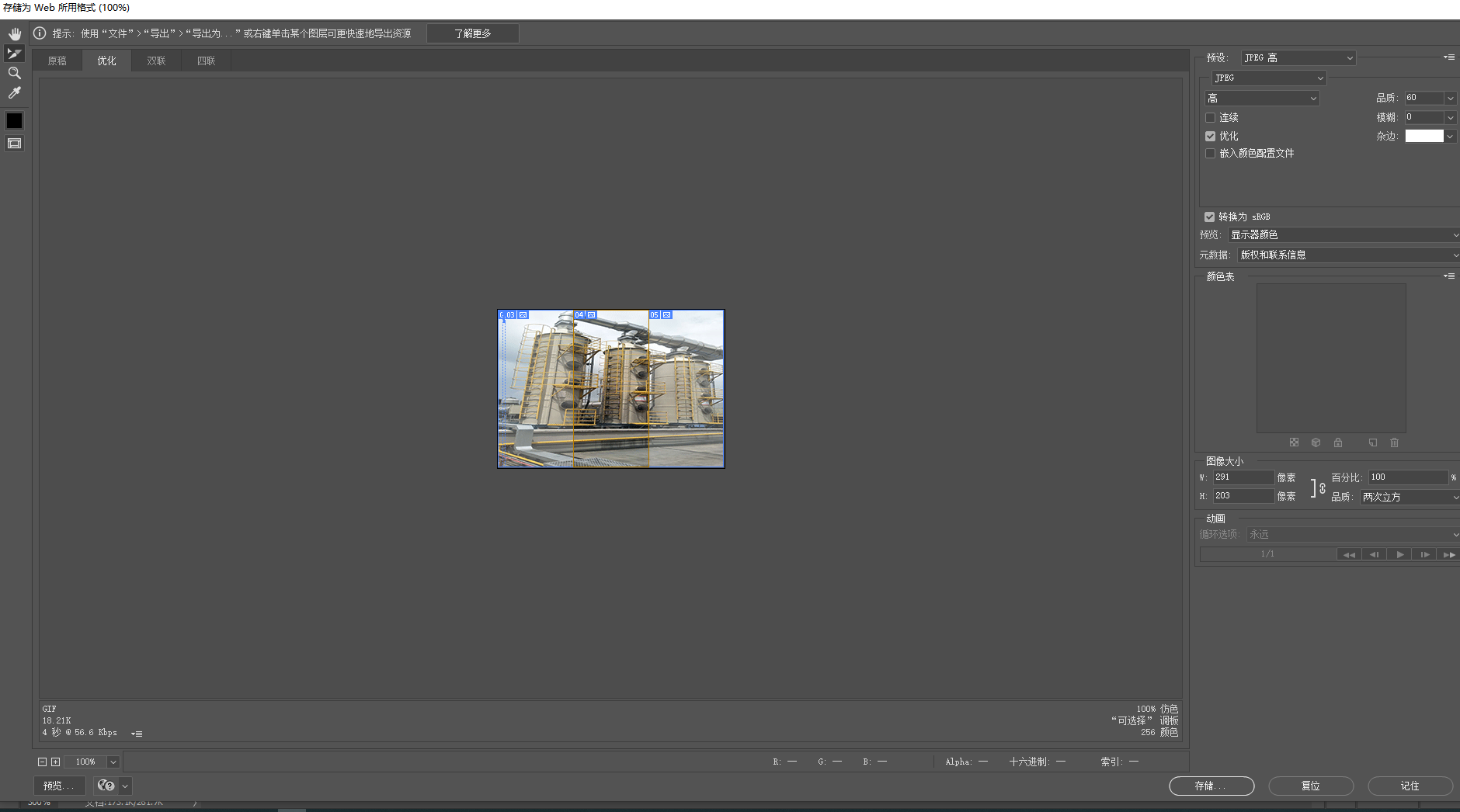Click the 存储 save button
1460x812 pixels.
[x=1211, y=786]
